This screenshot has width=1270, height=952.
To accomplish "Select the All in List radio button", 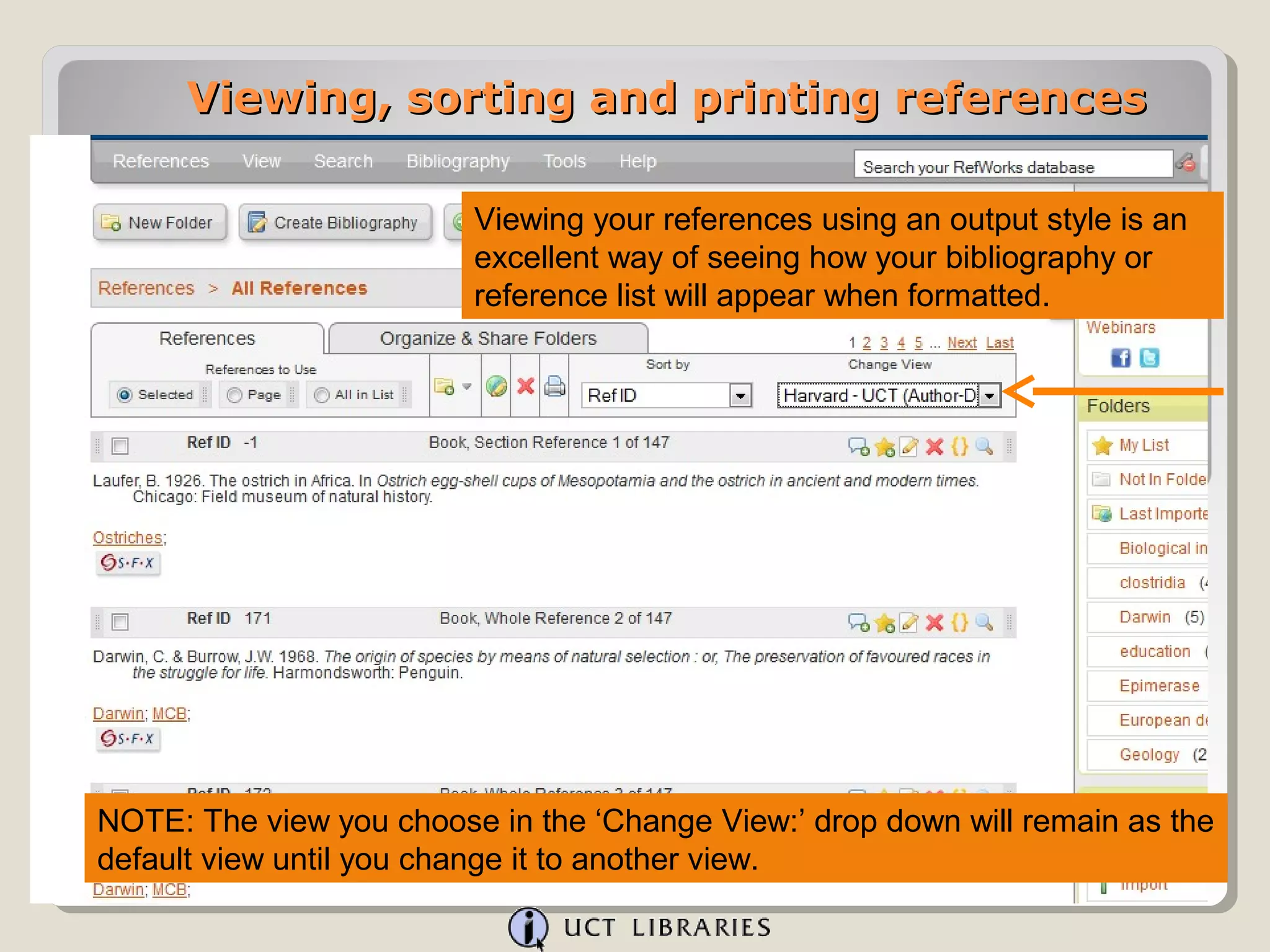I will [321, 395].
